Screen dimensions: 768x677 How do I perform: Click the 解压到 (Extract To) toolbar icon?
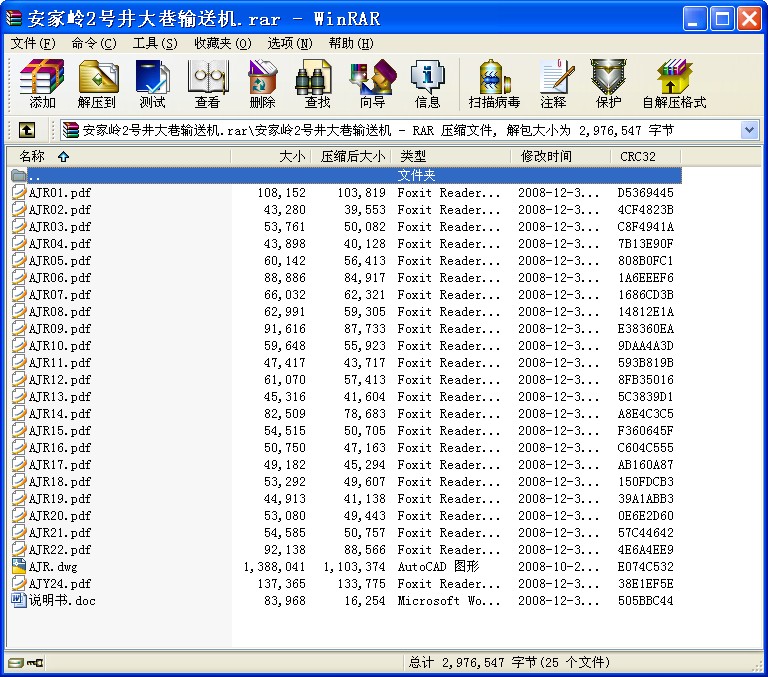[x=98, y=76]
